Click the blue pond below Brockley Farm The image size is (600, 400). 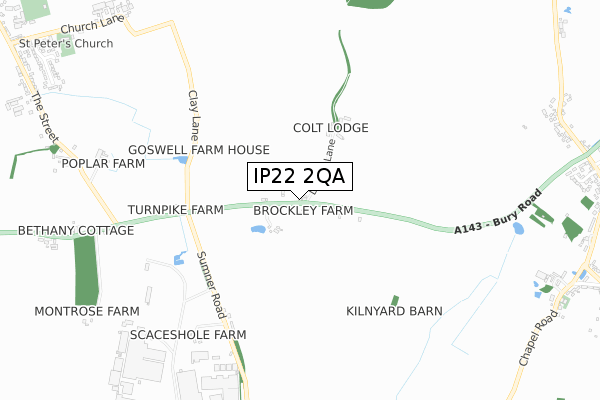tap(258, 229)
